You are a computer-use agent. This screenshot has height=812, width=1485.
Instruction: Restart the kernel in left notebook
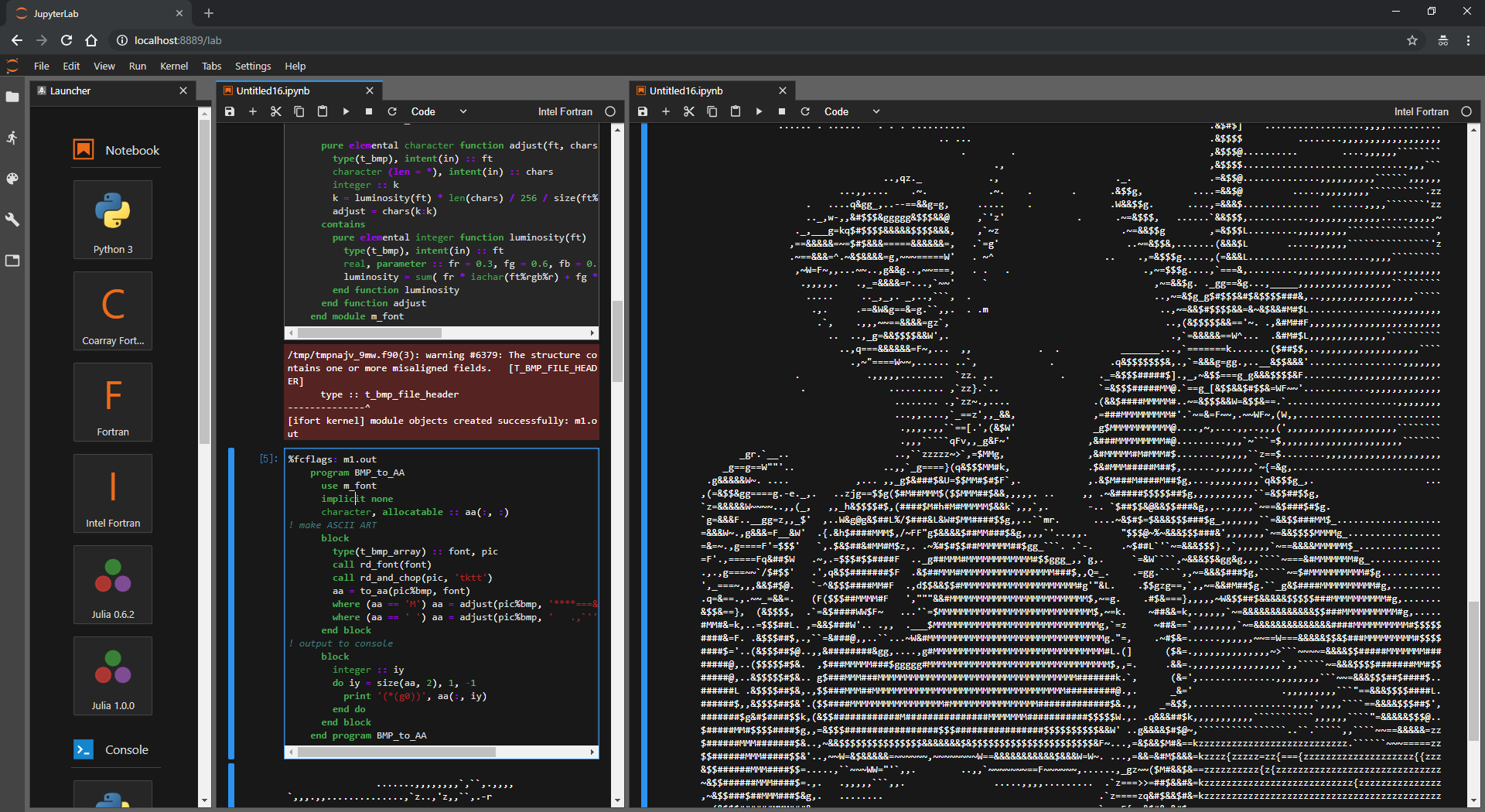392,111
